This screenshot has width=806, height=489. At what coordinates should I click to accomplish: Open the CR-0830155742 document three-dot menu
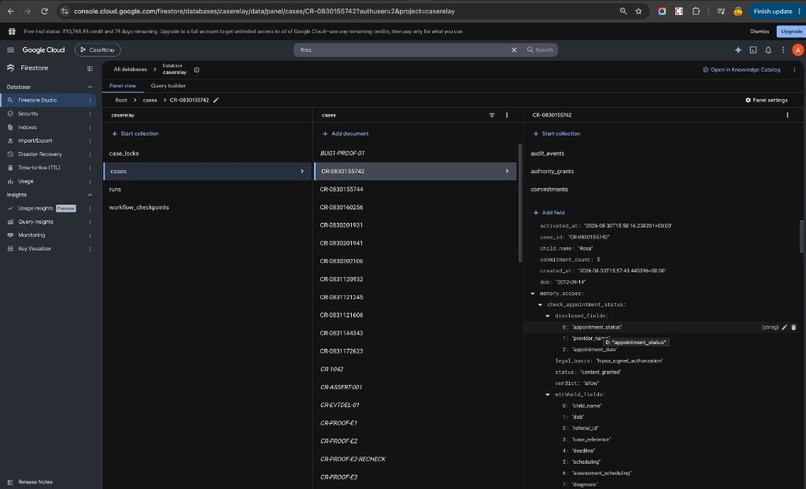pyautogui.click(x=787, y=115)
